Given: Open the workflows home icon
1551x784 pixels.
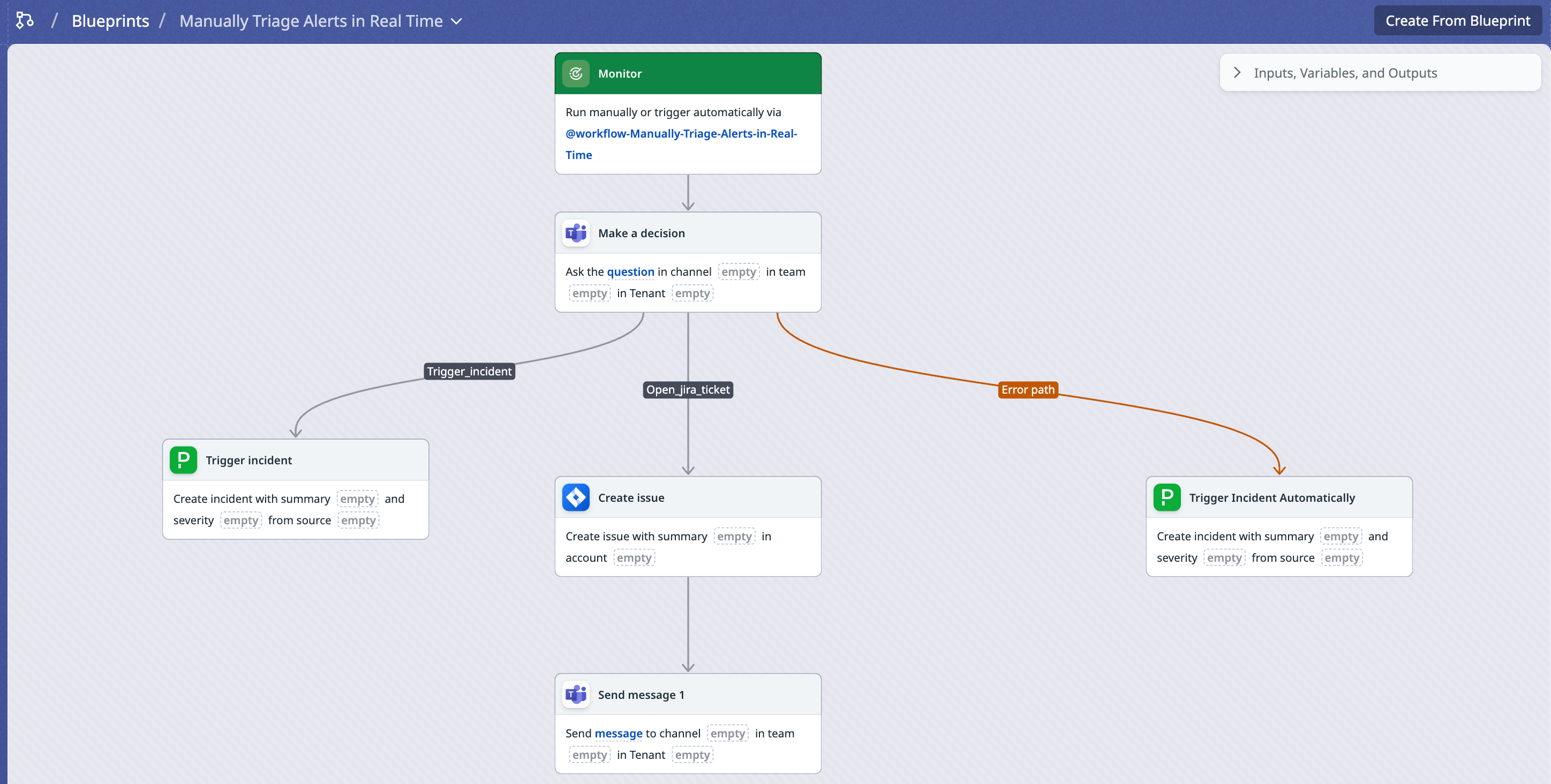Looking at the screenshot, I should (x=24, y=20).
